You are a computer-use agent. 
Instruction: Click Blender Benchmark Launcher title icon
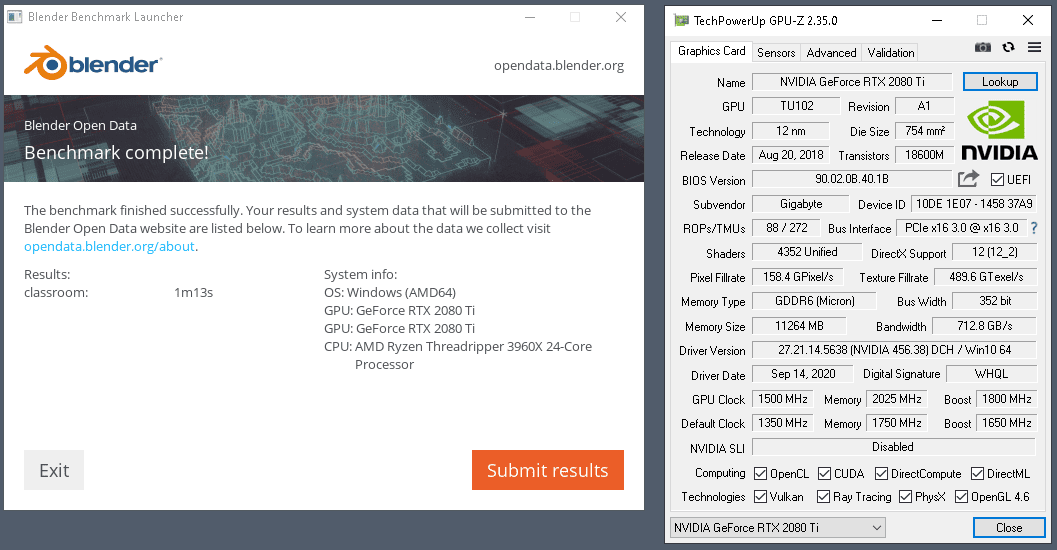click(x=14, y=17)
